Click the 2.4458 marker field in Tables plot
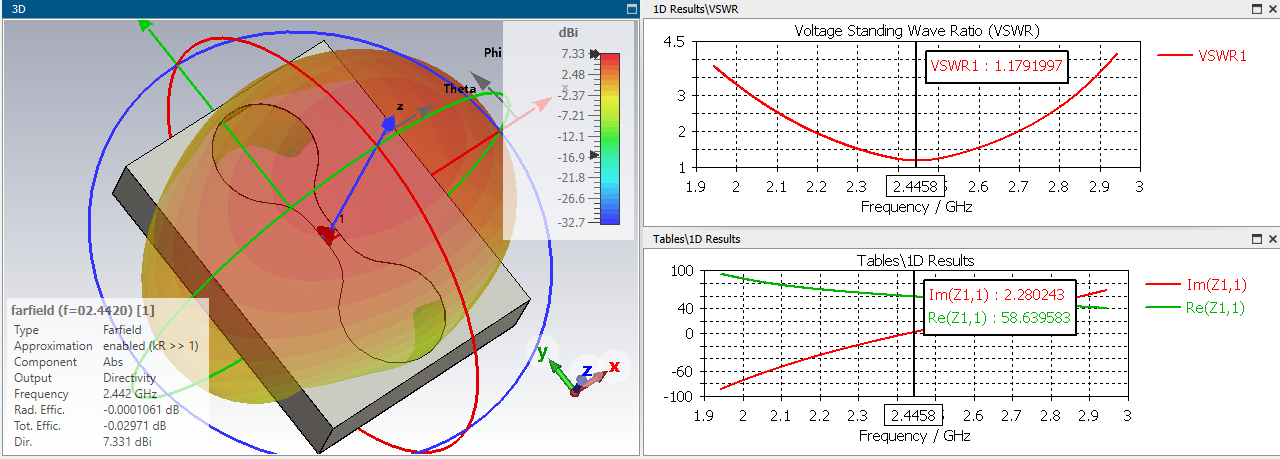This screenshot has width=1280, height=459. point(913,415)
